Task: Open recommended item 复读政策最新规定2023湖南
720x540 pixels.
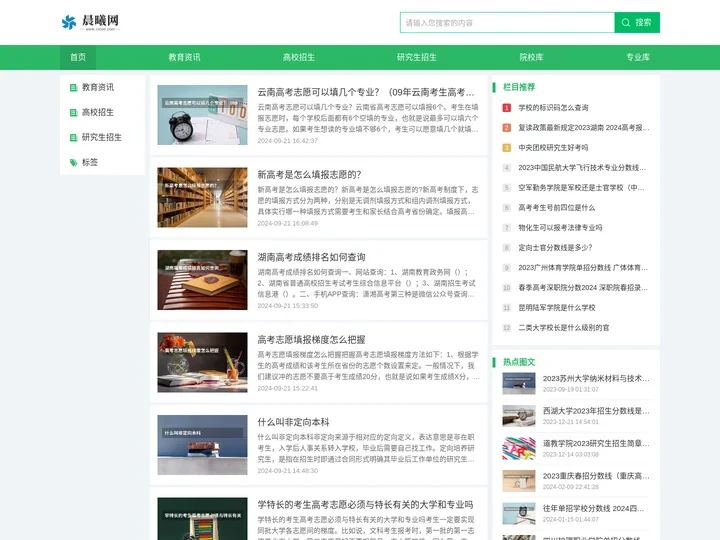Action: (x=584, y=128)
